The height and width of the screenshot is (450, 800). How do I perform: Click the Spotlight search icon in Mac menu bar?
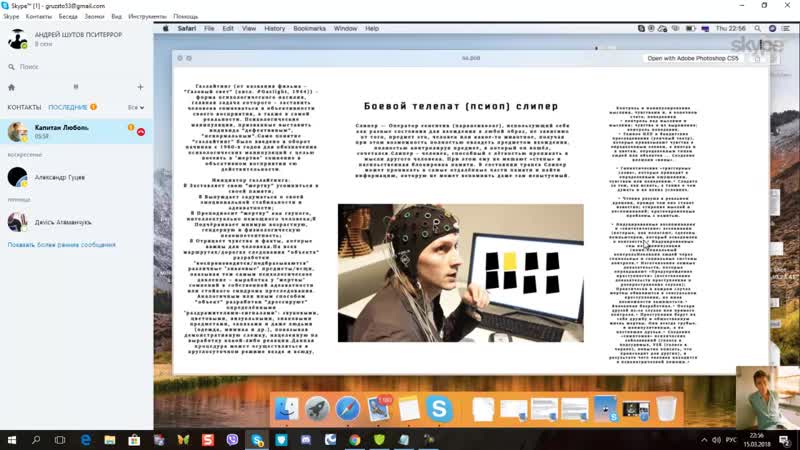[x=758, y=29]
